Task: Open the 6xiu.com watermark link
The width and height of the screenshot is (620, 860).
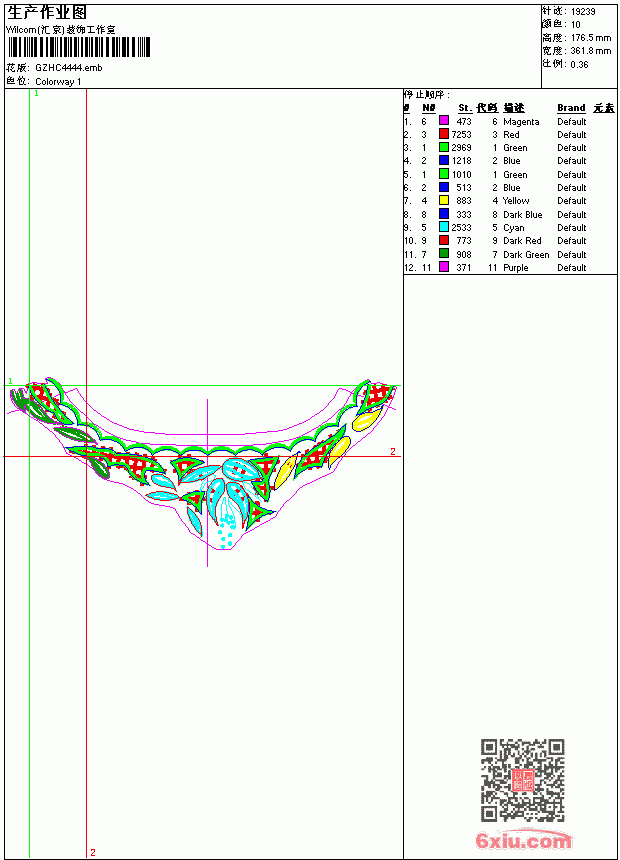Action: coord(523,840)
